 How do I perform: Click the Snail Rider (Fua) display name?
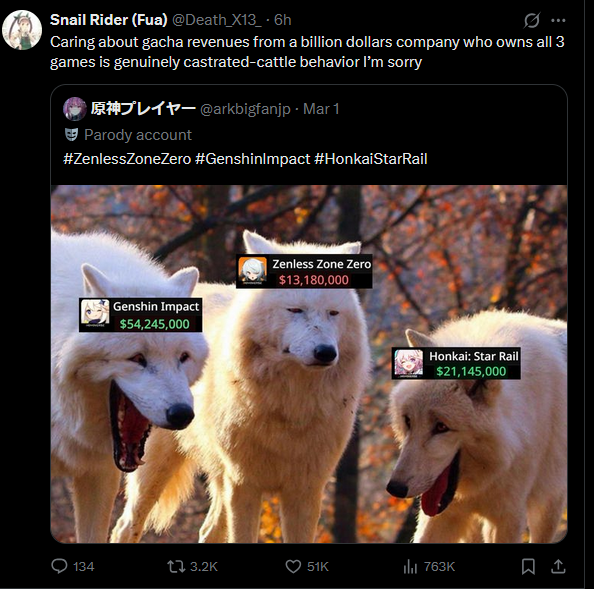pos(109,20)
